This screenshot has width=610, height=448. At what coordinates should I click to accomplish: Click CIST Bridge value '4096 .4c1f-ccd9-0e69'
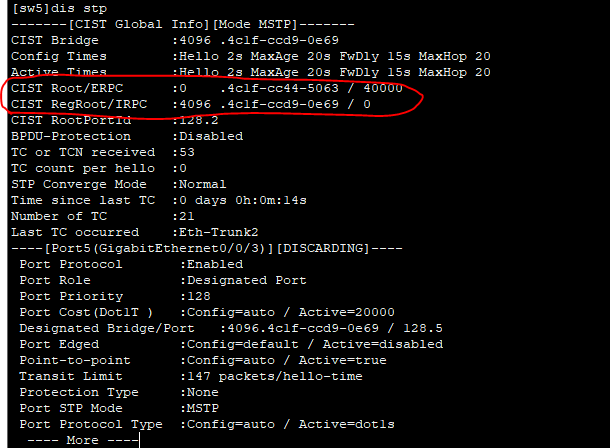point(259,40)
